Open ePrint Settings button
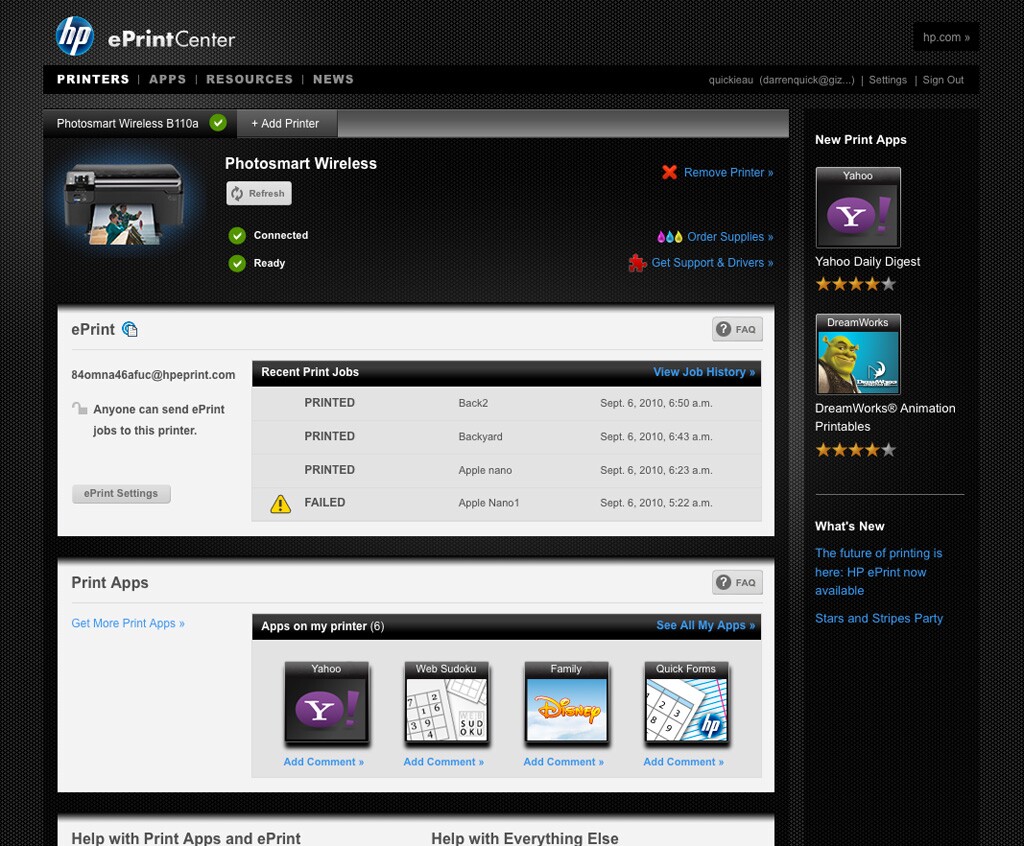Image resolution: width=1024 pixels, height=846 pixels. tap(121, 493)
